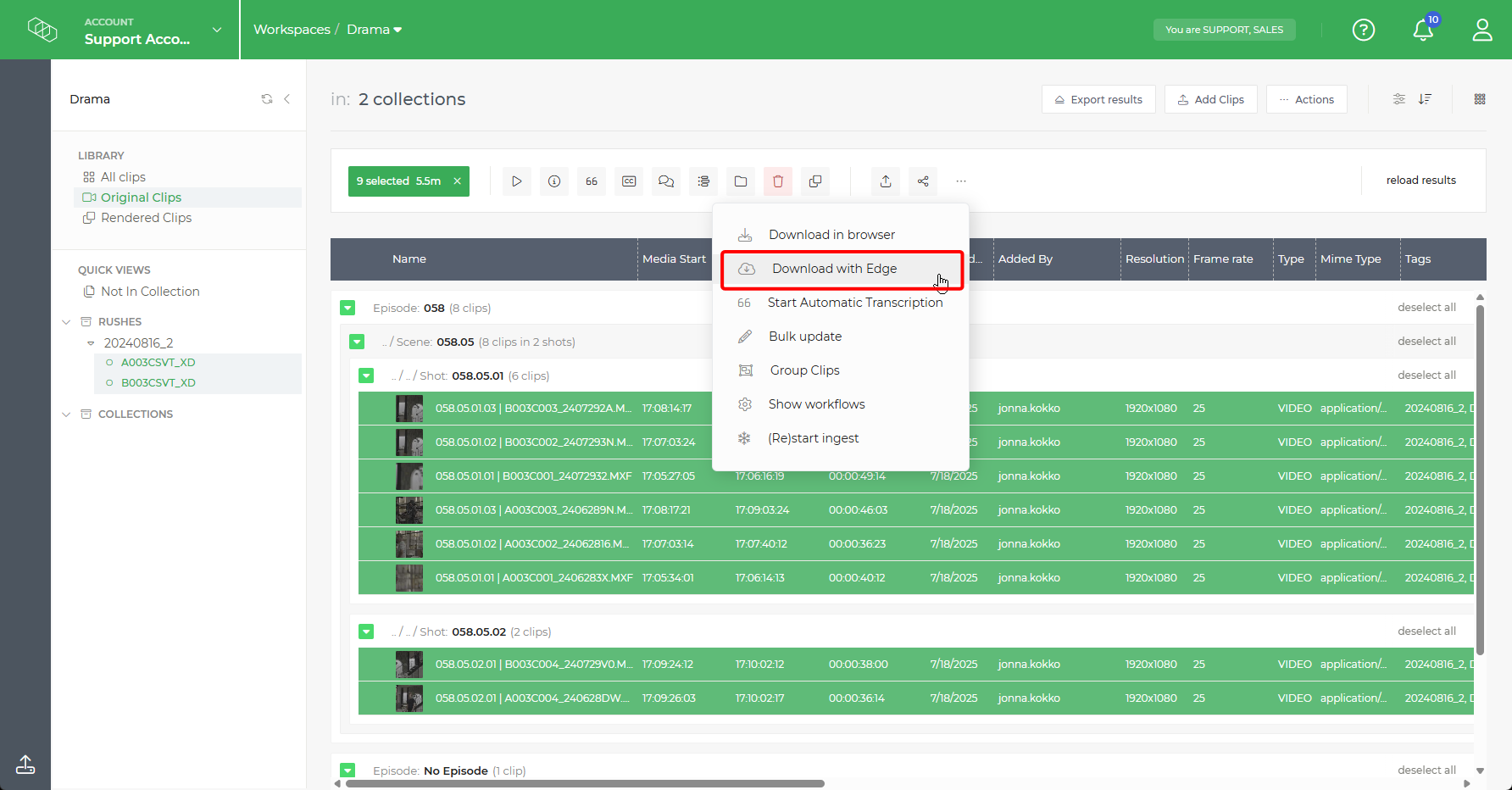Viewport: 1512px width, 790px height.
Task: Share the selected clips
Action: click(923, 181)
